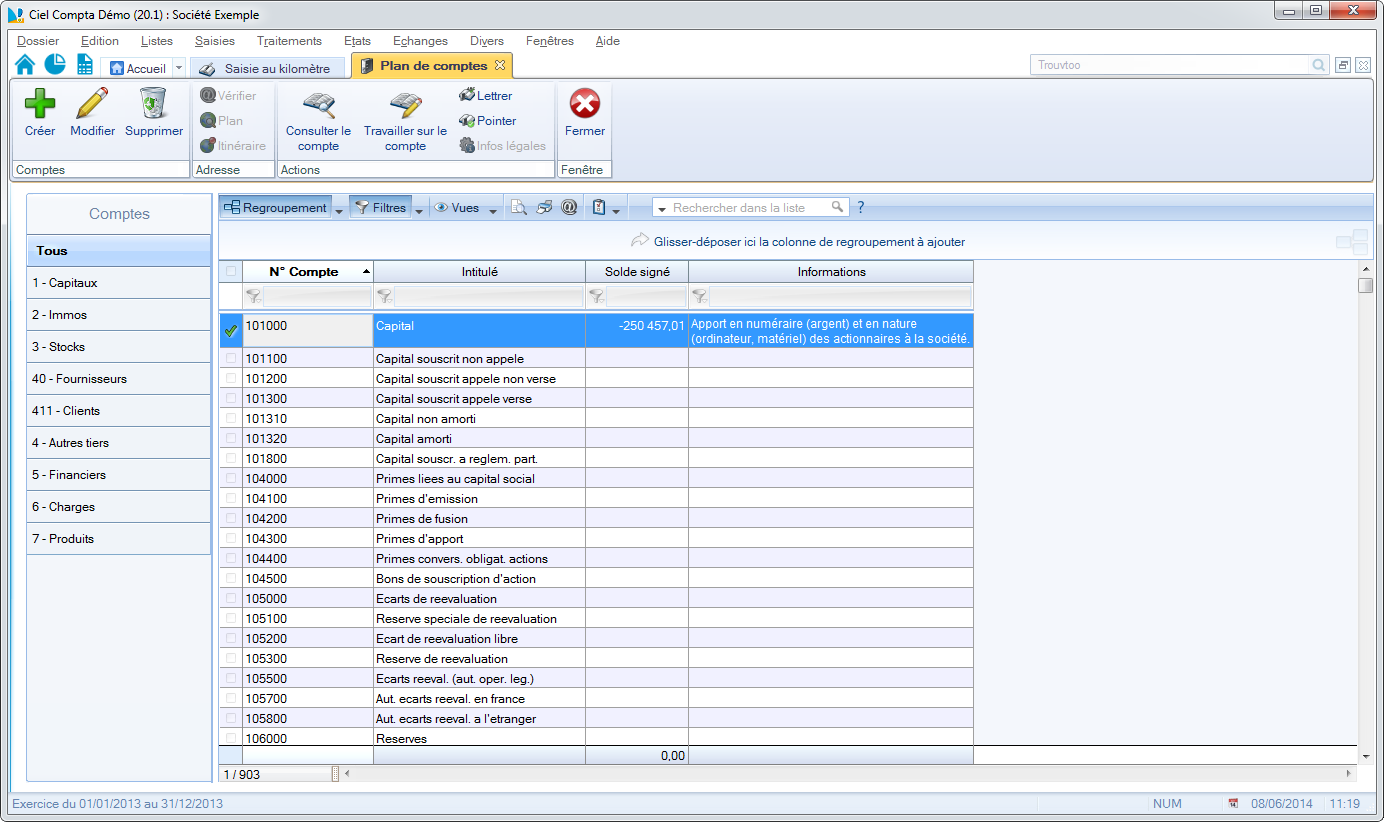Screen dimensions: 1384x822
Task: Click the Supprimer trash bin icon
Action: pyautogui.click(x=153, y=103)
